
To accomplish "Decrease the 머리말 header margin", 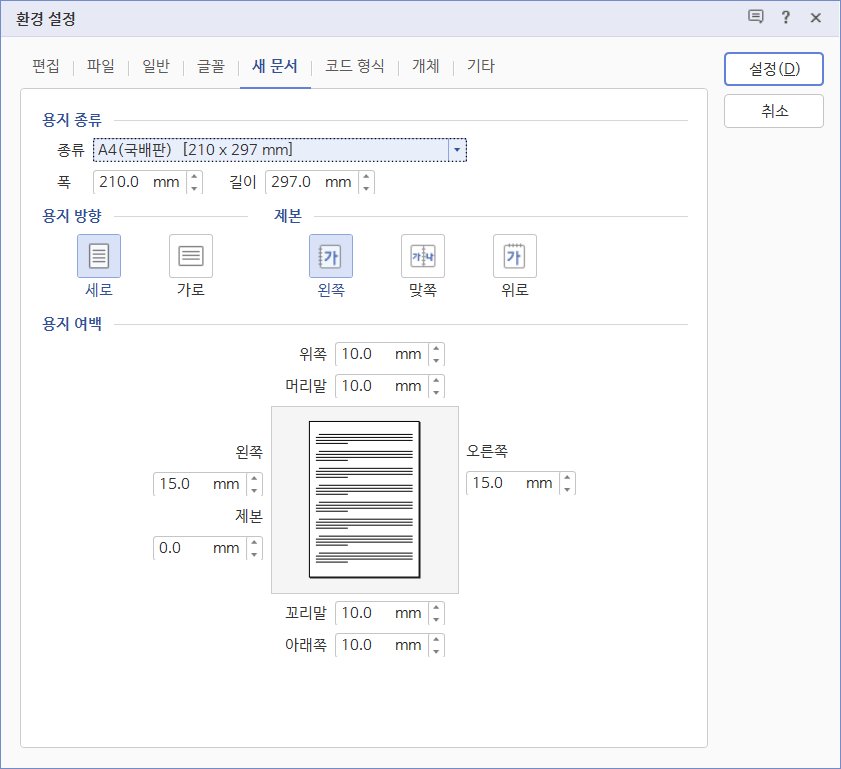I will 437,392.
